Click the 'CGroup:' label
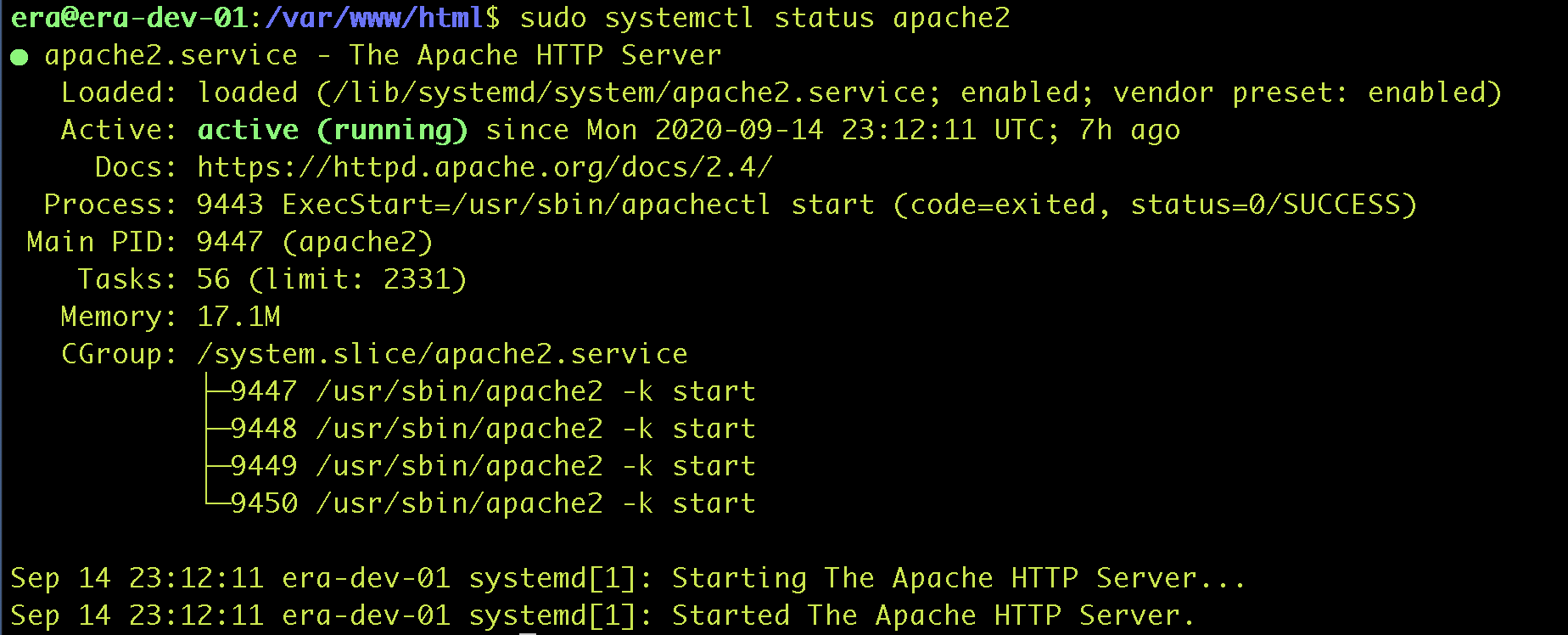This screenshot has width=1568, height=635. tap(120, 354)
